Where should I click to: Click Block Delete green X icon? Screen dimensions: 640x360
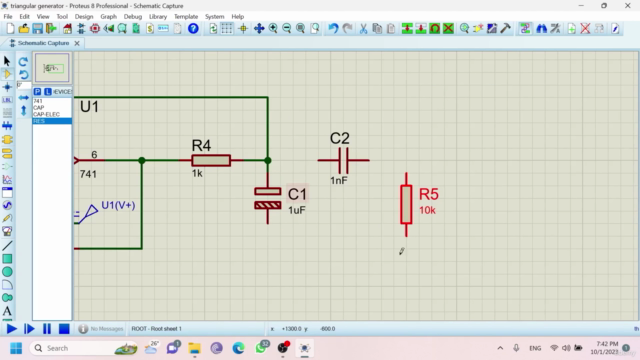(x=448, y=28)
